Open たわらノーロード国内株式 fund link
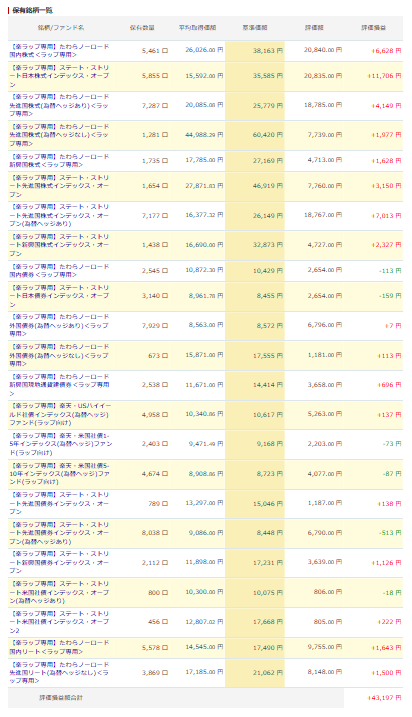 pyautogui.click(x=59, y=50)
